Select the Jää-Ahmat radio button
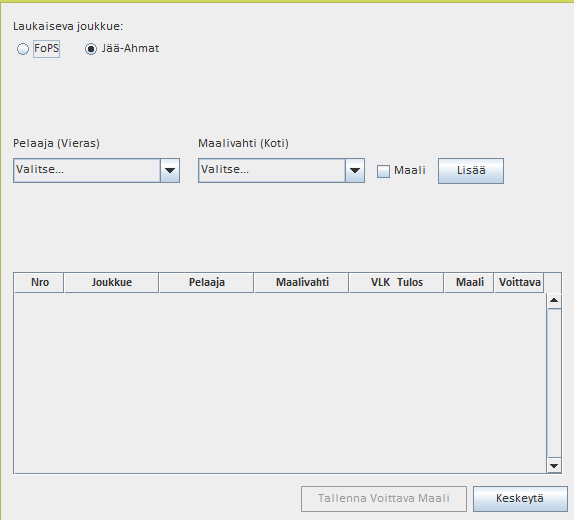 (91, 49)
